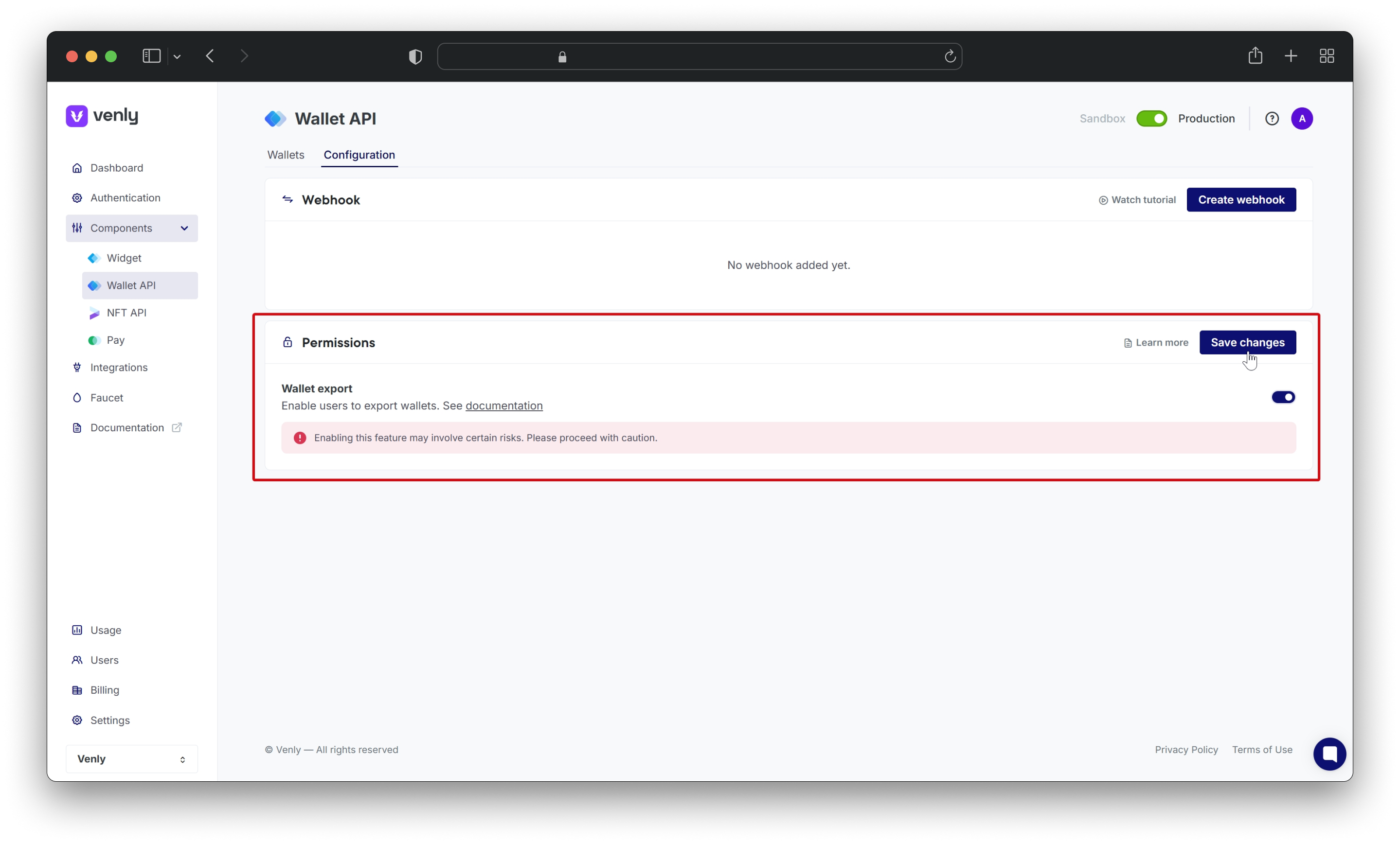Open the tab overview grid icon
Screen dimensions: 1400x844
(x=1327, y=55)
